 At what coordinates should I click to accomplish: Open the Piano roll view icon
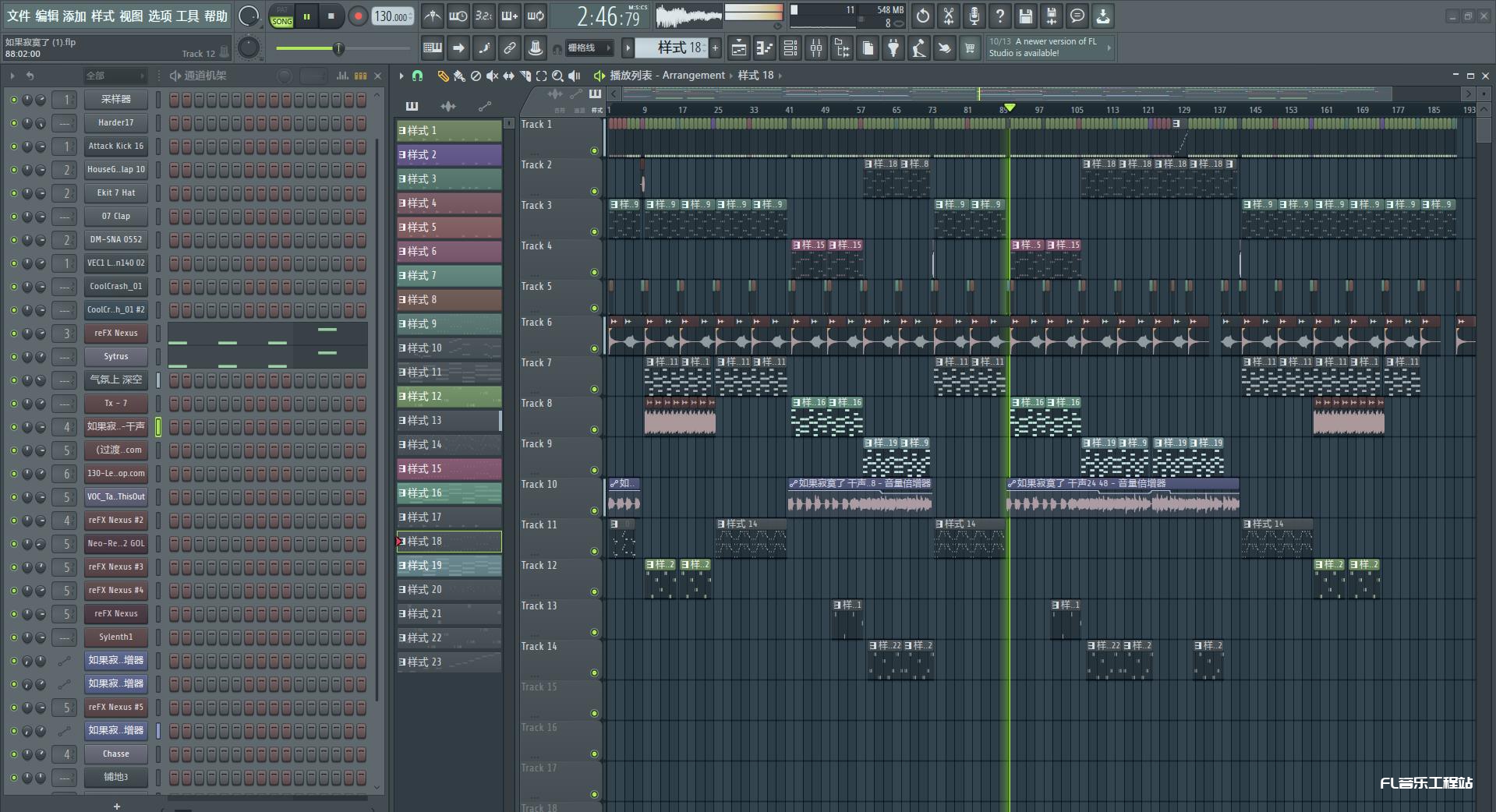pyautogui.click(x=764, y=48)
